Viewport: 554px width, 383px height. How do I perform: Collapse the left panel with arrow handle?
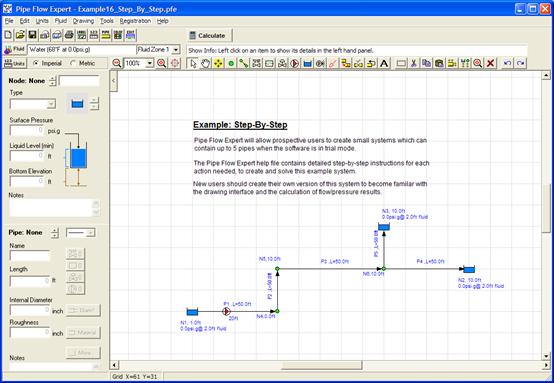[x=113, y=81]
